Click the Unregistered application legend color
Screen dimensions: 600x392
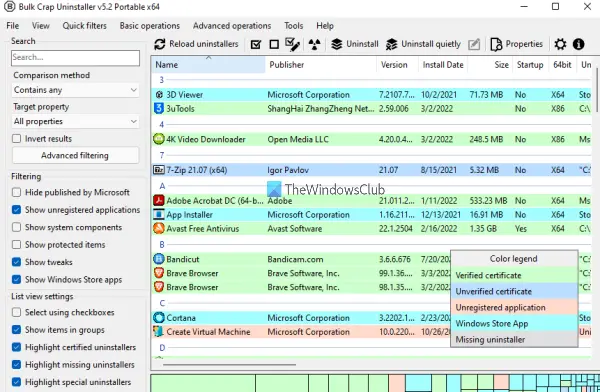coord(514,307)
